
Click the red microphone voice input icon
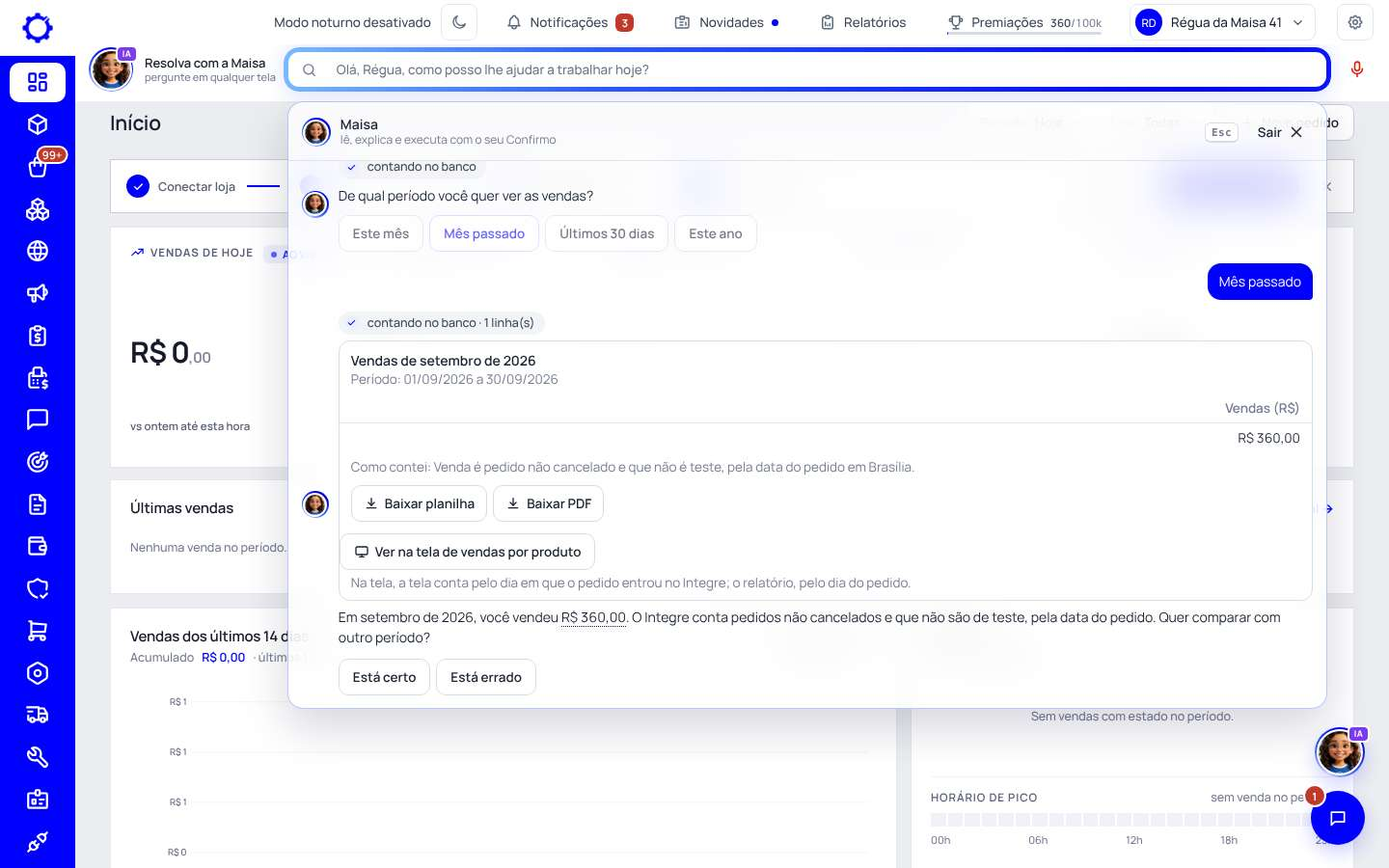pyautogui.click(x=1357, y=69)
